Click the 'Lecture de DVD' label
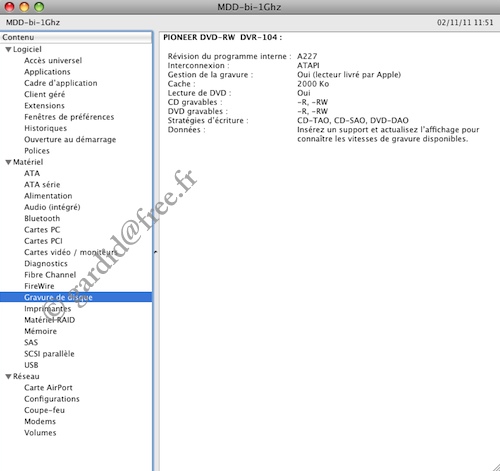The width and height of the screenshot is (500, 471). coord(199,93)
